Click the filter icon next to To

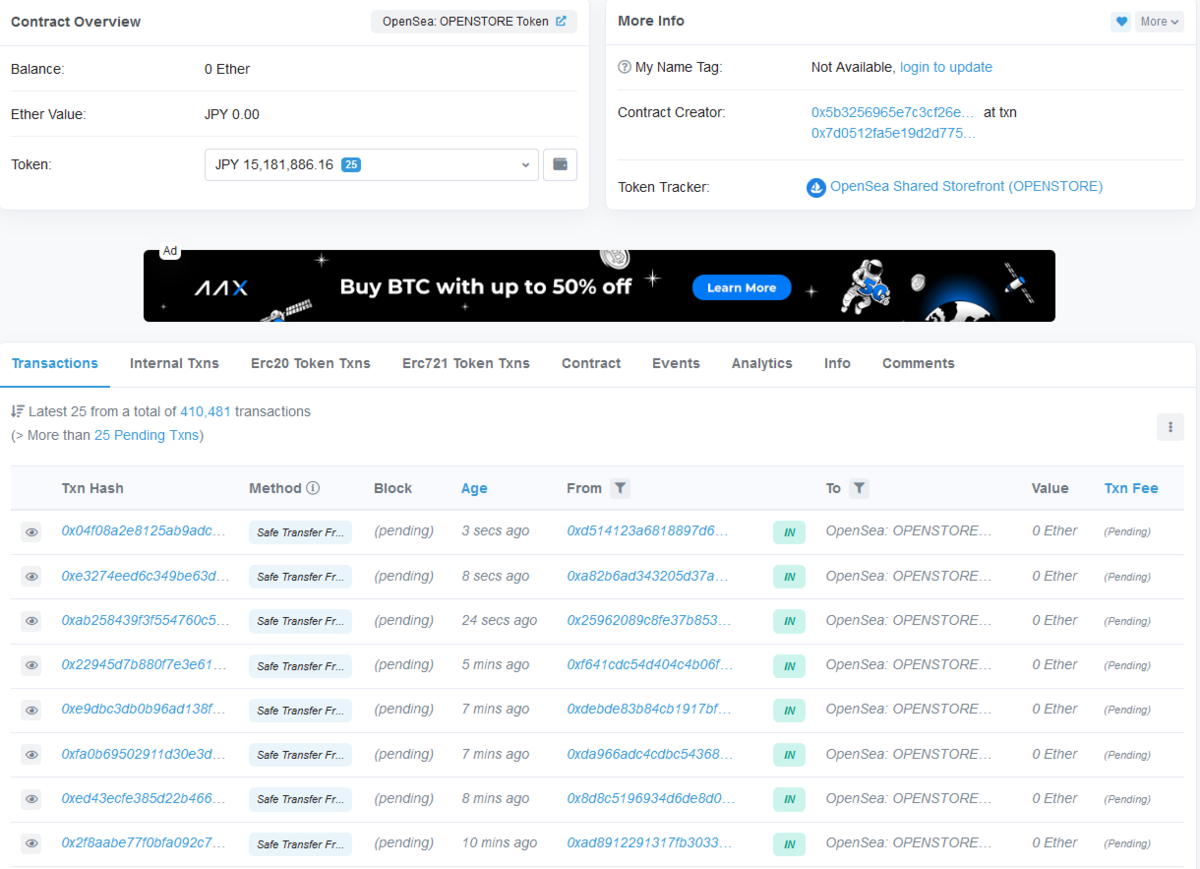(x=859, y=488)
